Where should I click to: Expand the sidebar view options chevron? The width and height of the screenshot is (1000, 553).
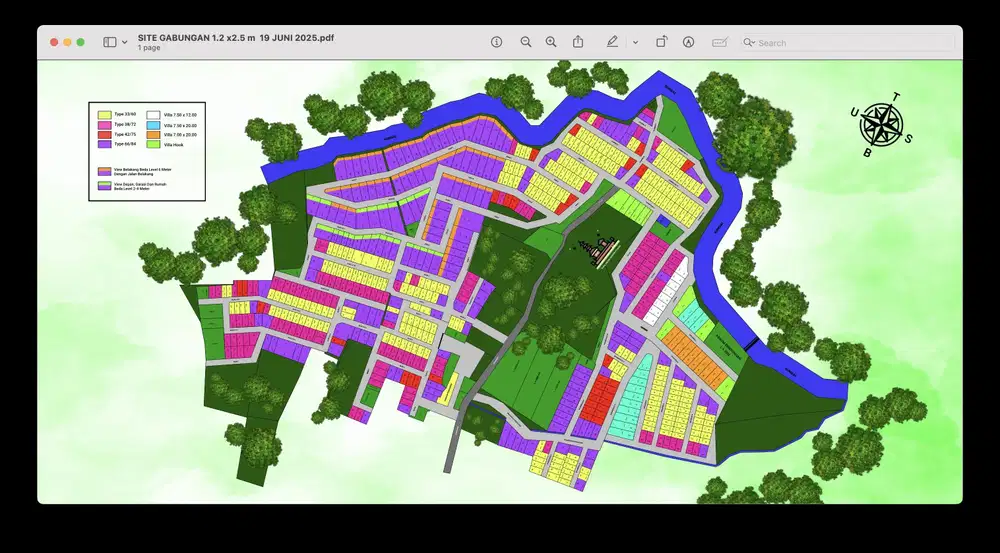125,42
